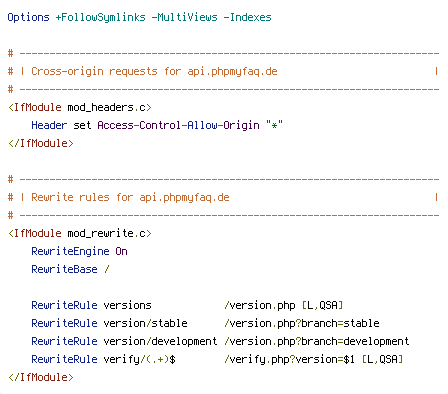448x394 pixels.
Task: Click "RewriteRule" on the verify line
Action: pos(64,359)
